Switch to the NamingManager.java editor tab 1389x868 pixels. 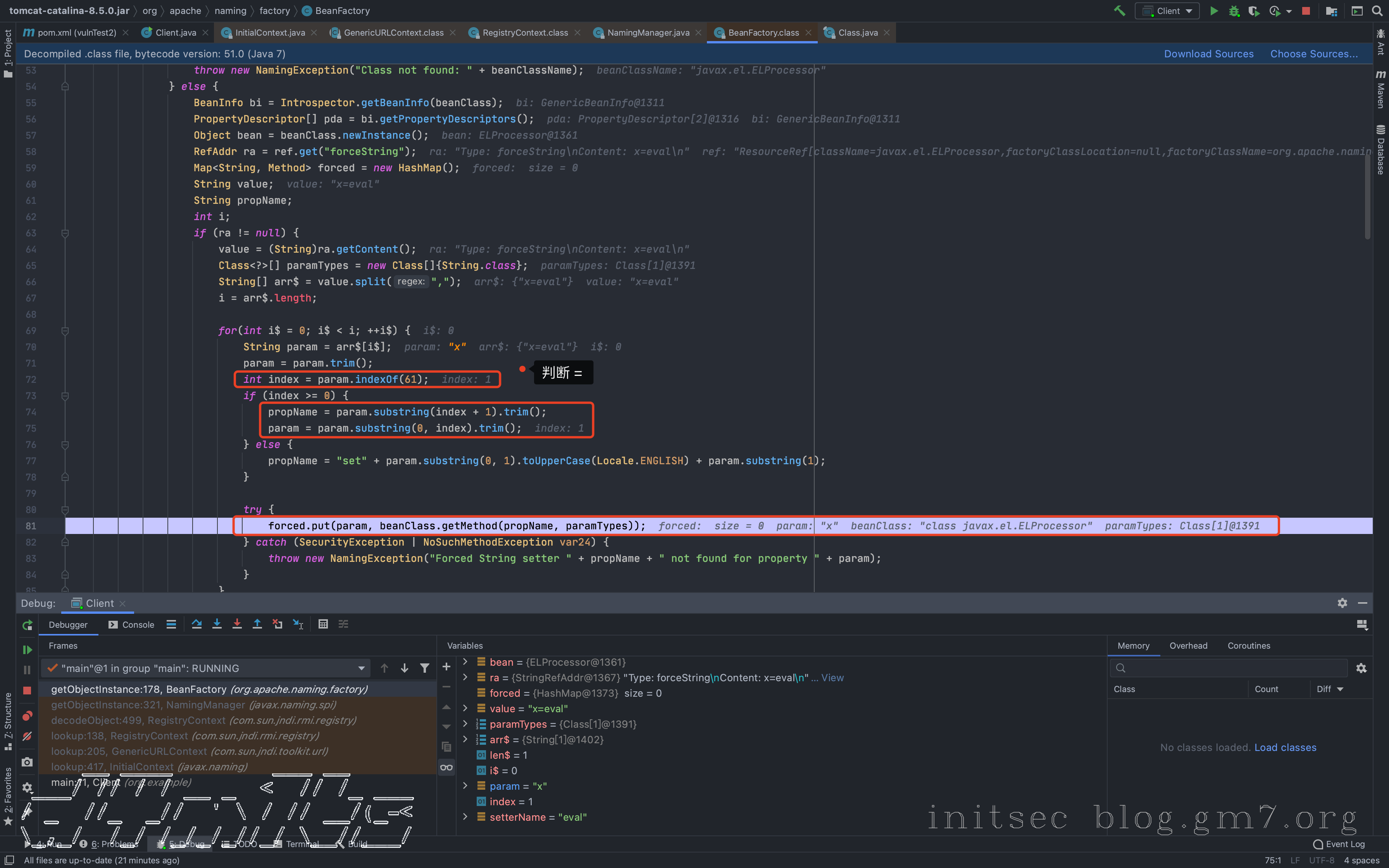648,33
